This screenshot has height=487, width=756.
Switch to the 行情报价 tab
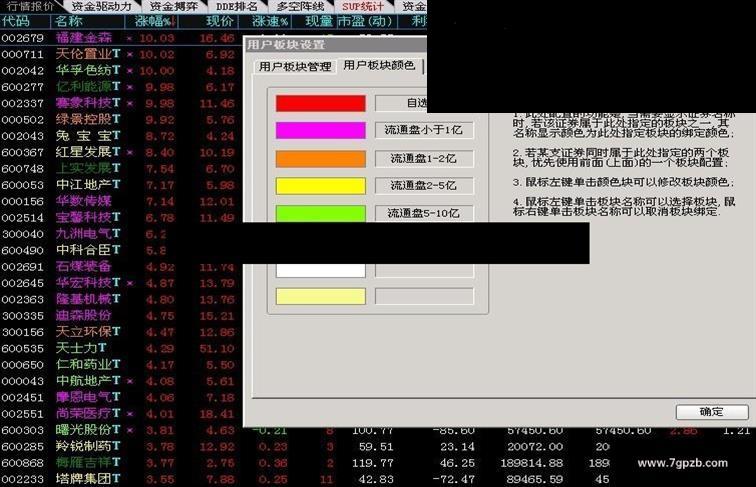pos(30,6)
